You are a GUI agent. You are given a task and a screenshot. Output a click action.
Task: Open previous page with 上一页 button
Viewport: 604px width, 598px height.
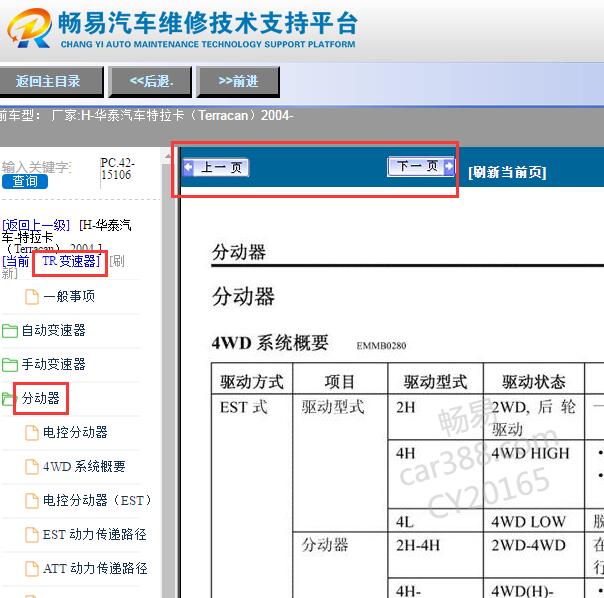[216, 168]
